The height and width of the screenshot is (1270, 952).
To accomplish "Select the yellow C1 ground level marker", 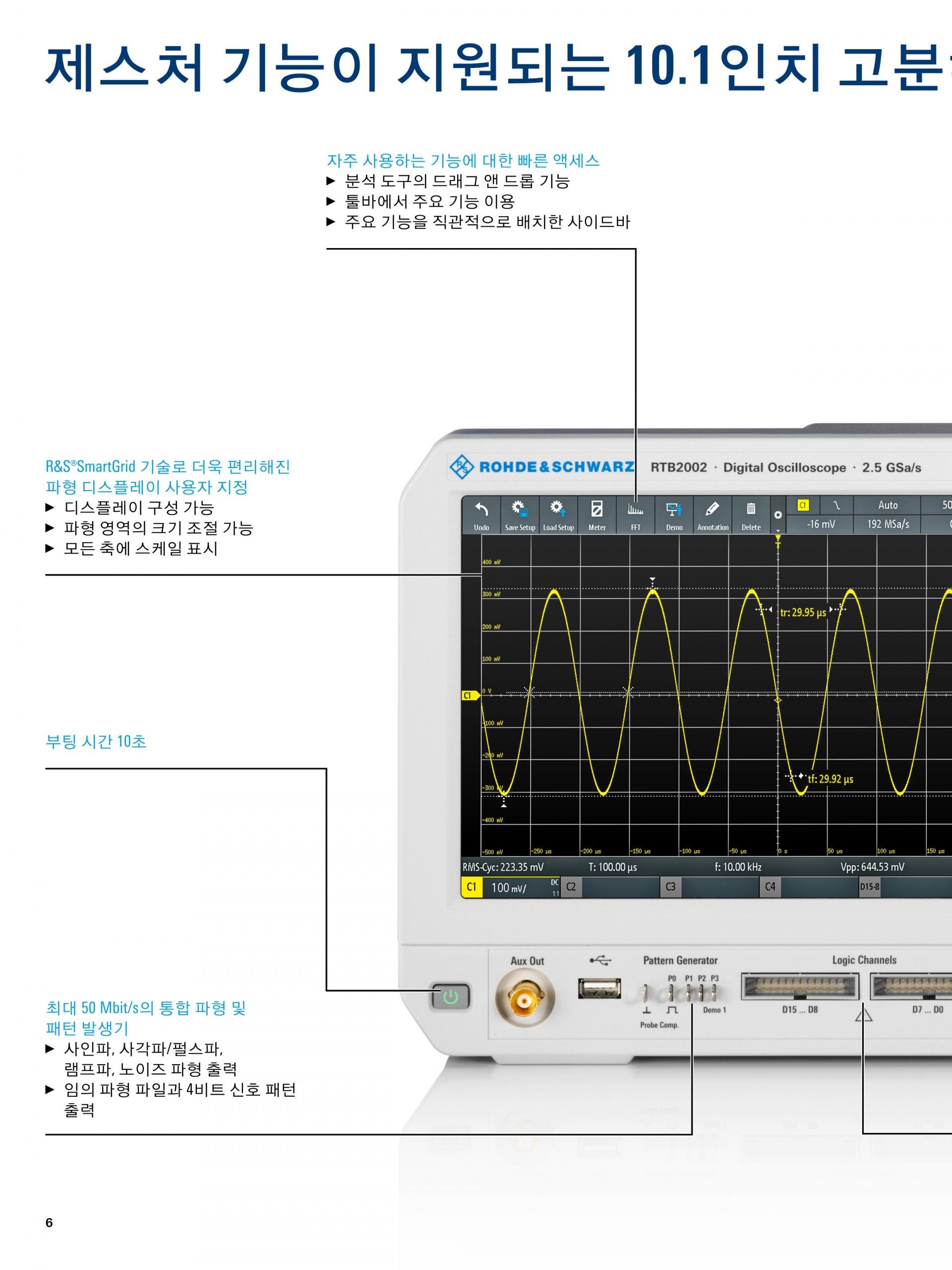I will [x=471, y=696].
